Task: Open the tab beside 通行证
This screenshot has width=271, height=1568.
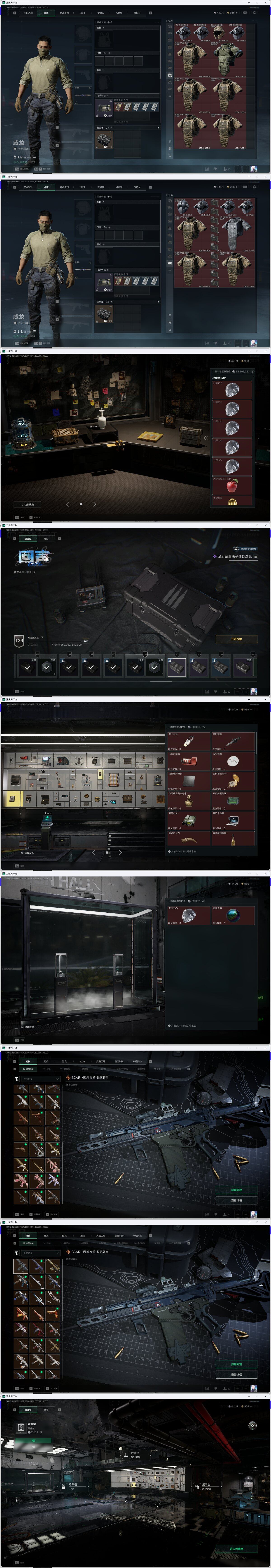Action: point(46,539)
